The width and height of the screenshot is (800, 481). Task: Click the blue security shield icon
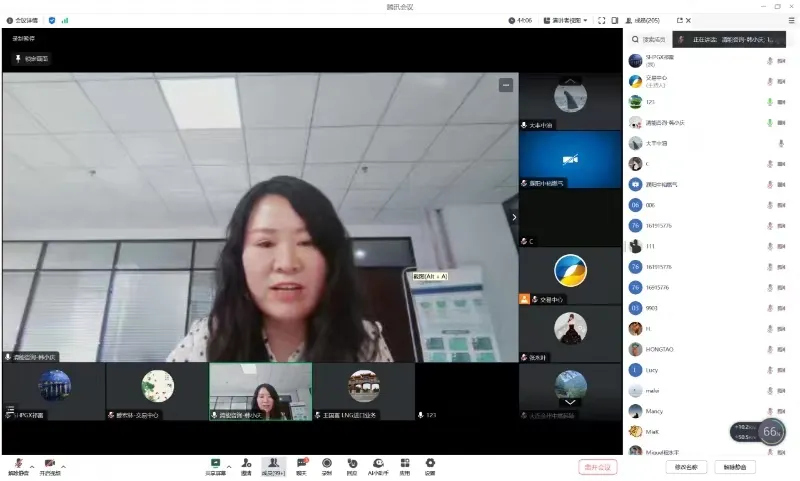[x=52, y=20]
